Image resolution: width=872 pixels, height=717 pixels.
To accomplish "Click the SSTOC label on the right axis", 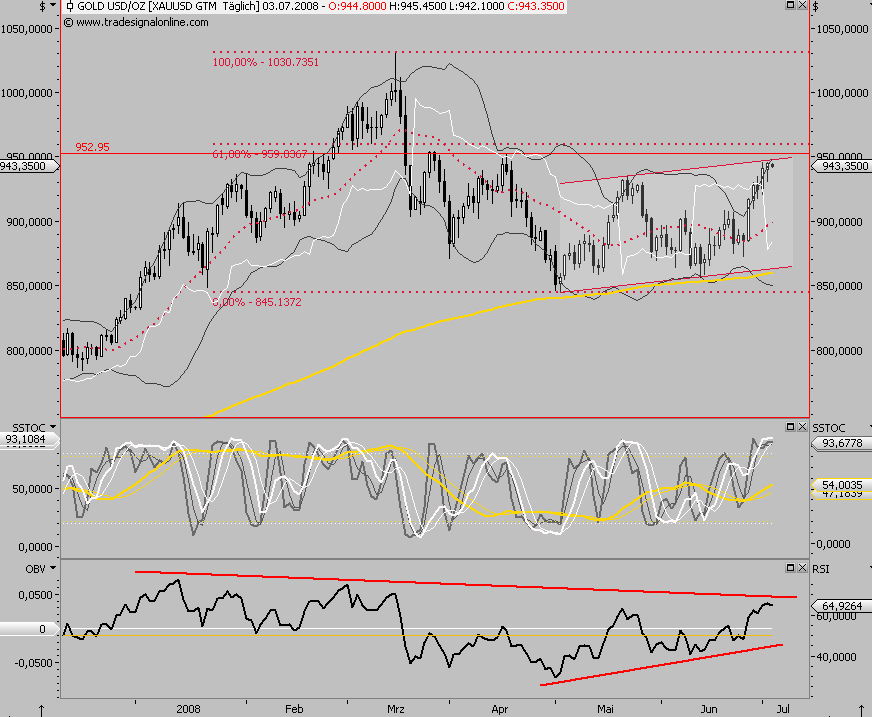I will pos(829,428).
